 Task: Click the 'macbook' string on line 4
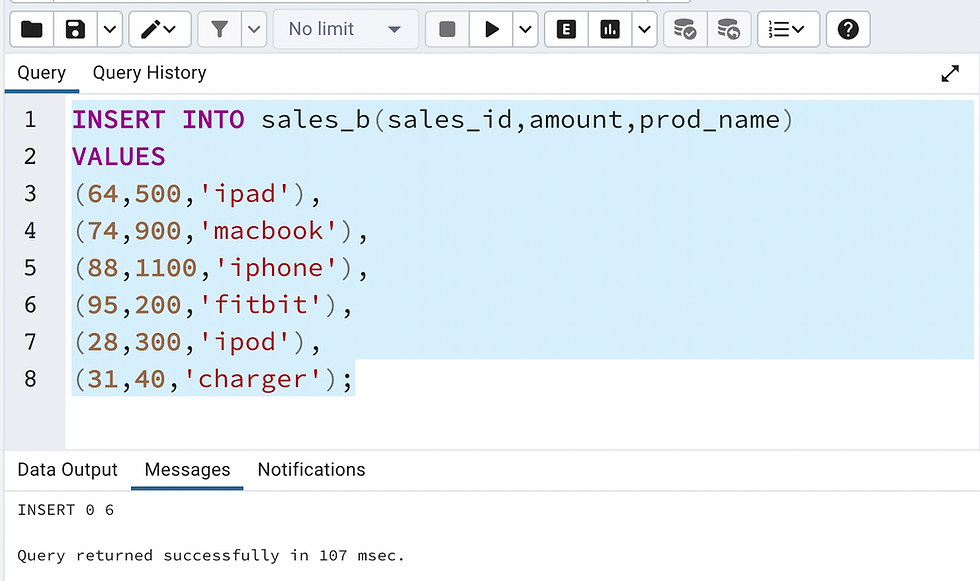(x=269, y=231)
